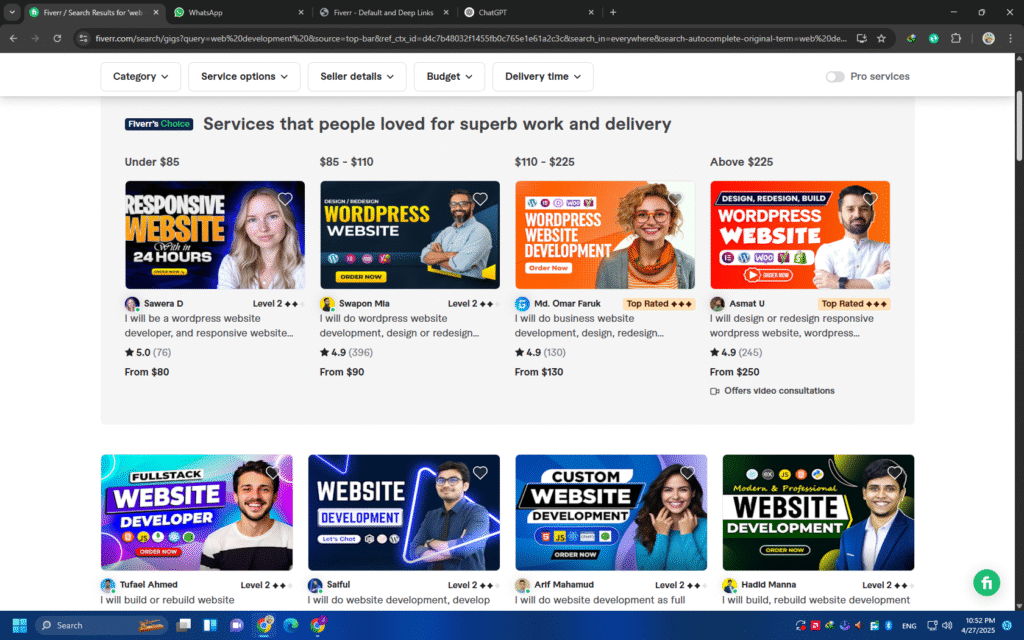Click Windows taskbar Search box
Image resolution: width=1024 pixels, height=640 pixels.
[x=101, y=626]
